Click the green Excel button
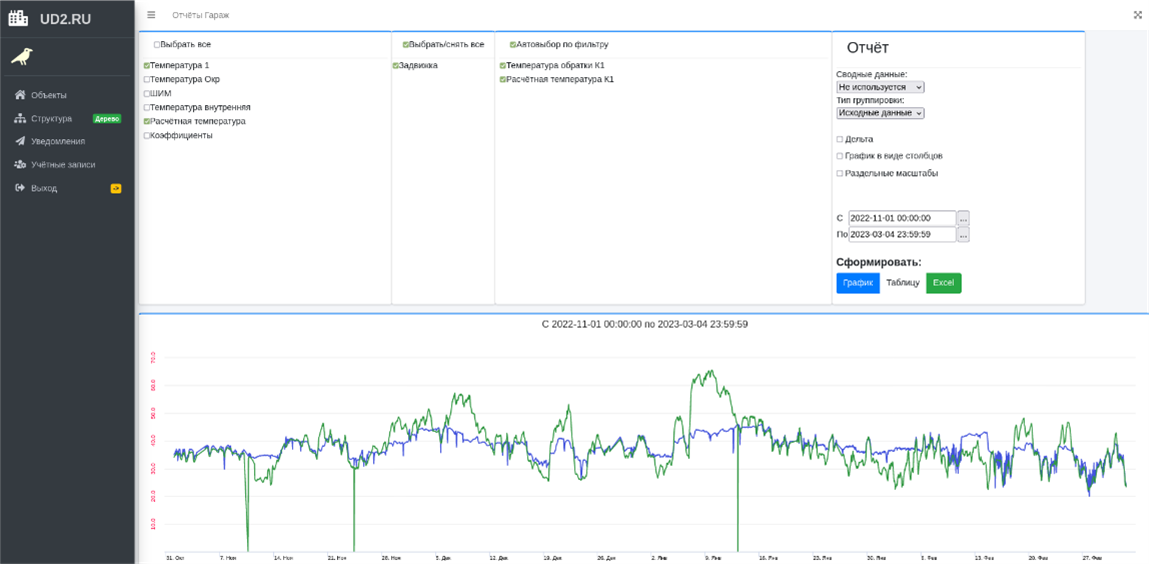This screenshot has height=564, width=1149. (x=944, y=283)
